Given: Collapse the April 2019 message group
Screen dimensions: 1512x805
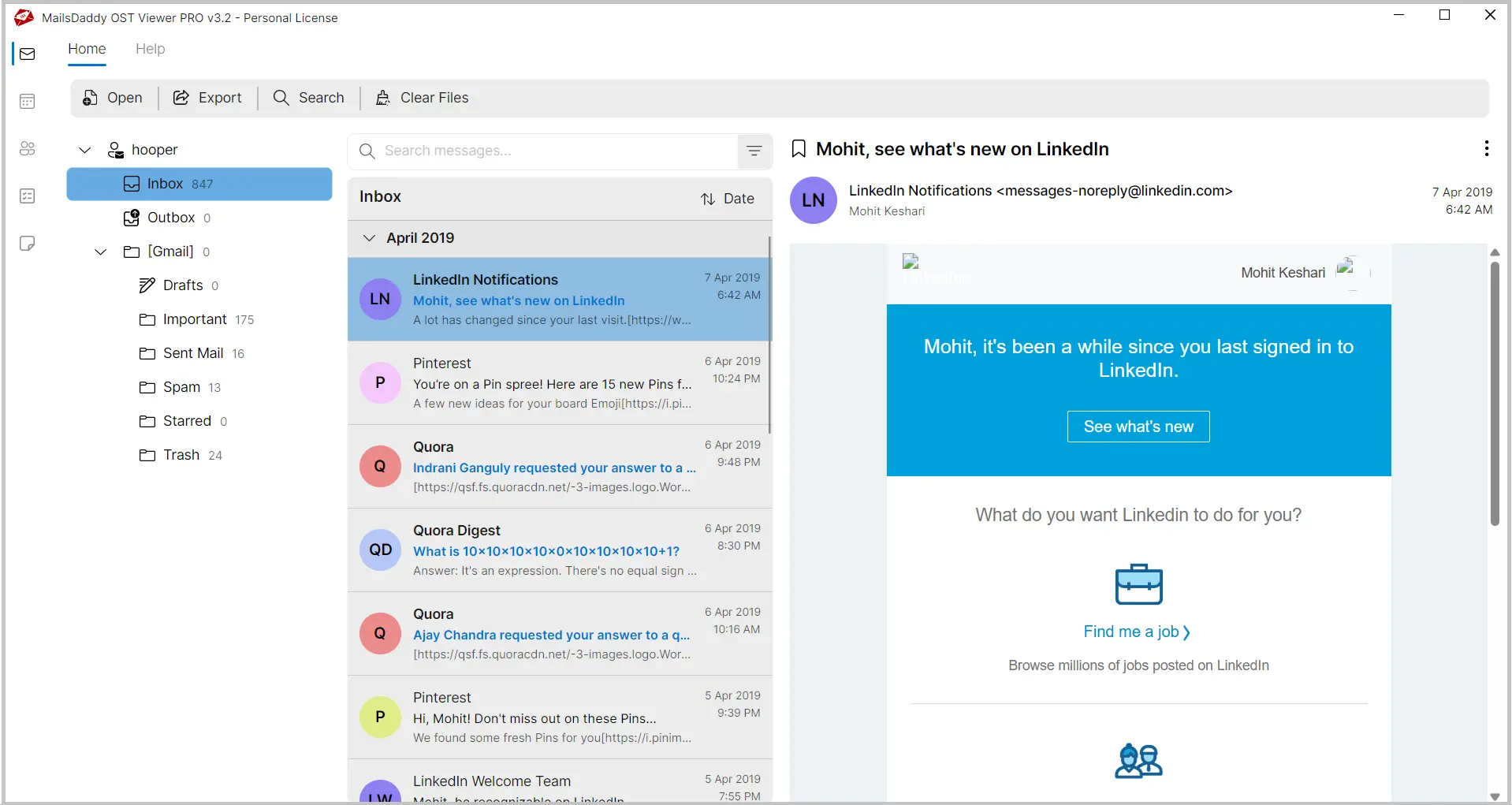Looking at the screenshot, I should [x=368, y=238].
